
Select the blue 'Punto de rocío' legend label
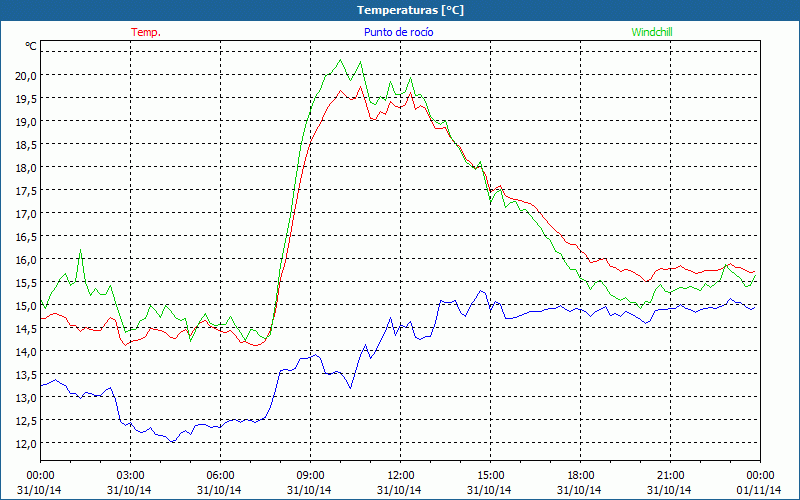pyautogui.click(x=398, y=32)
